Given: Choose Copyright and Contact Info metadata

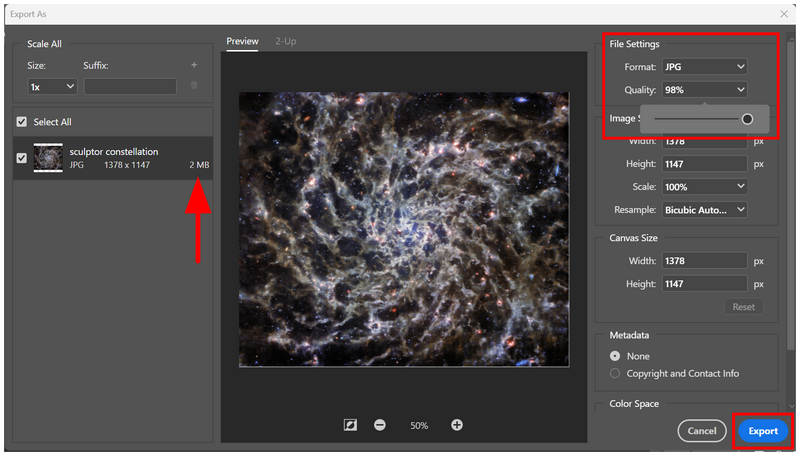Looking at the screenshot, I should (615, 373).
